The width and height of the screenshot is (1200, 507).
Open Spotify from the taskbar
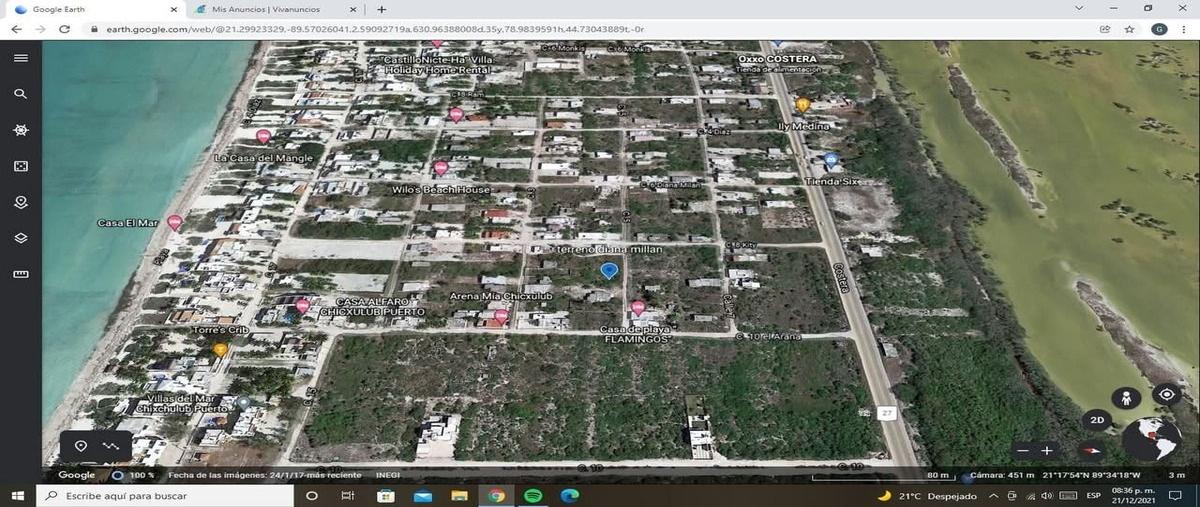[533, 495]
